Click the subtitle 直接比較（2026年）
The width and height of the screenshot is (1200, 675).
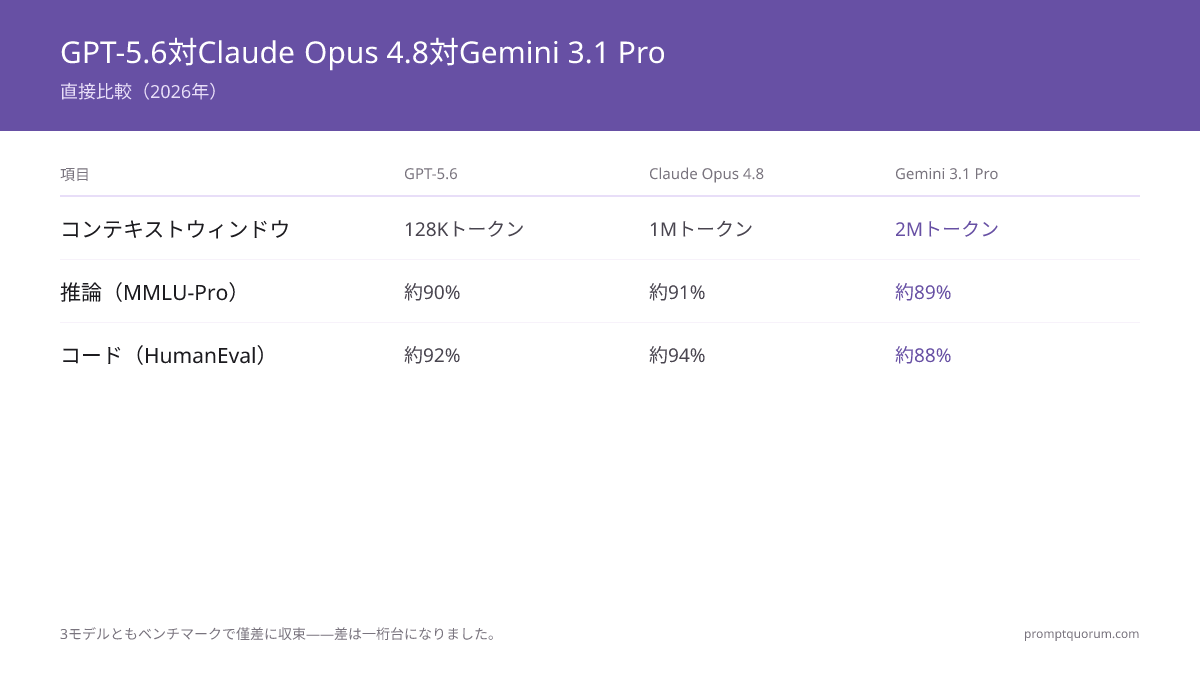(139, 92)
